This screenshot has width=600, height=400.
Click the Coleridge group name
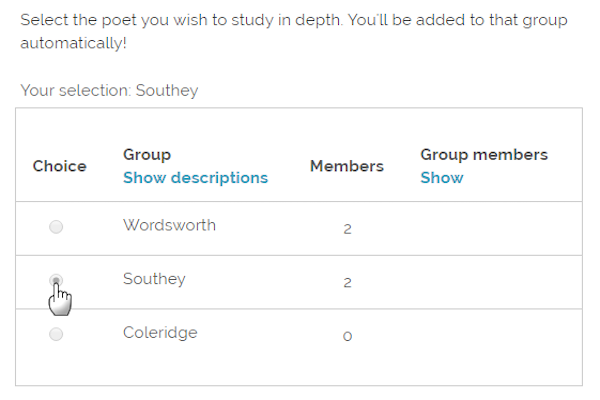coord(160,332)
